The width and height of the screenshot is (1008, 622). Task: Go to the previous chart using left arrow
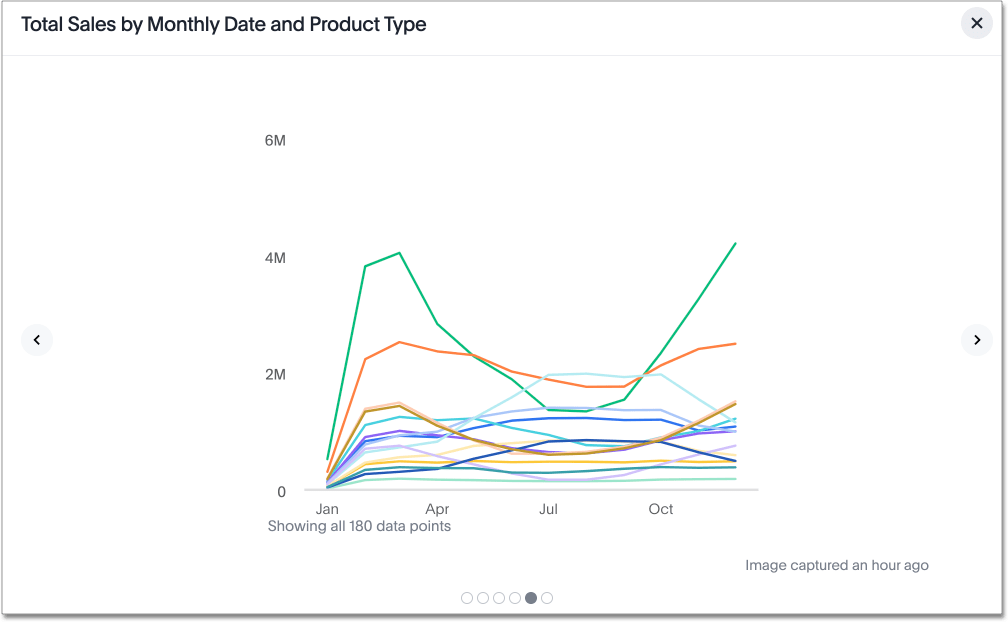37,340
